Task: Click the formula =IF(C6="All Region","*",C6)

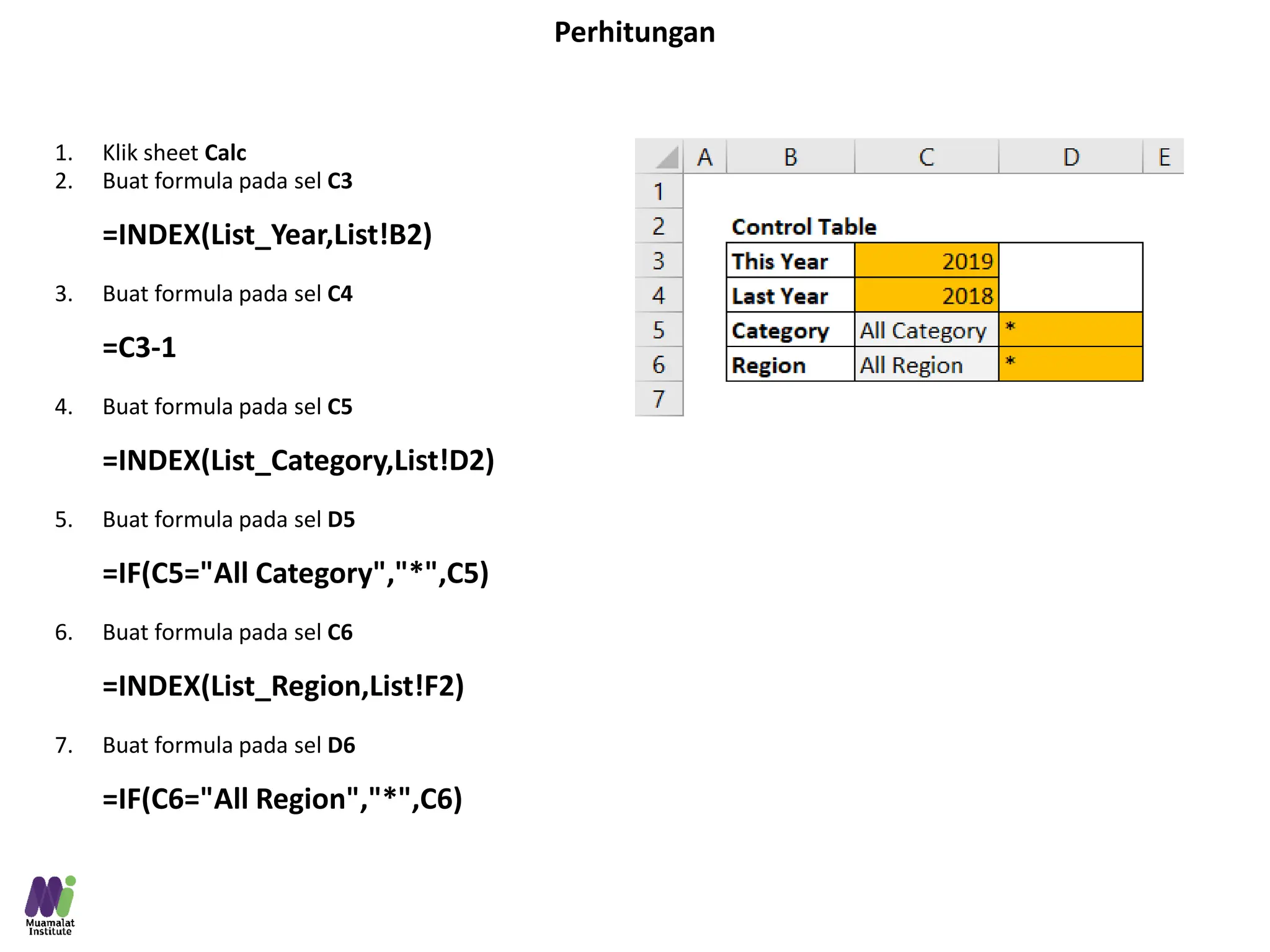Action: [x=283, y=799]
